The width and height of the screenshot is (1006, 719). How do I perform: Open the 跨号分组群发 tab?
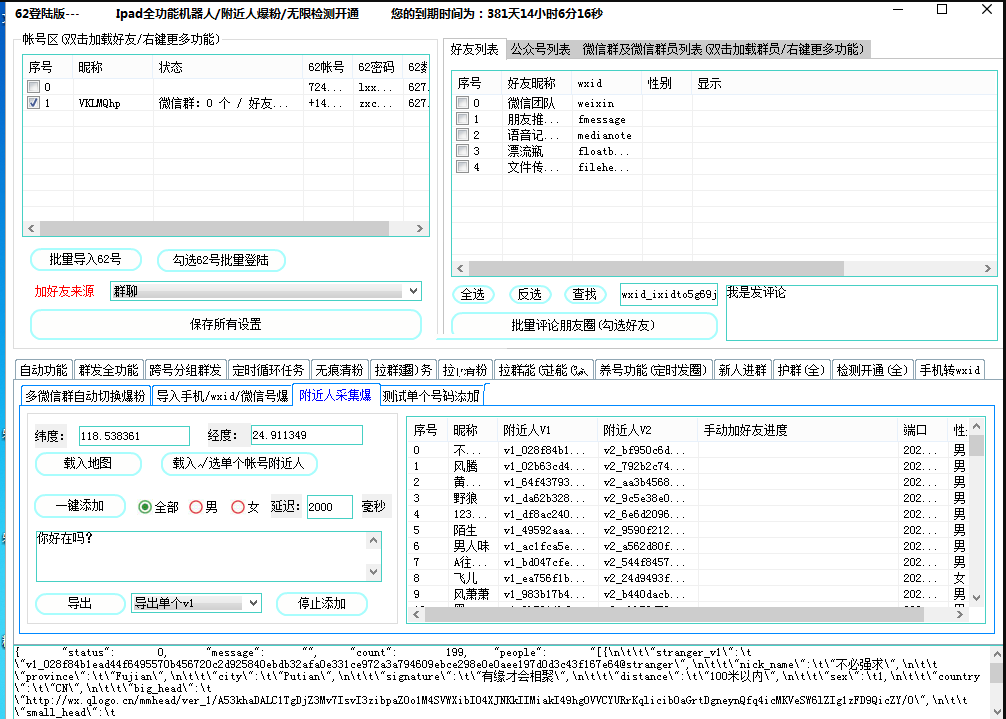(185, 370)
